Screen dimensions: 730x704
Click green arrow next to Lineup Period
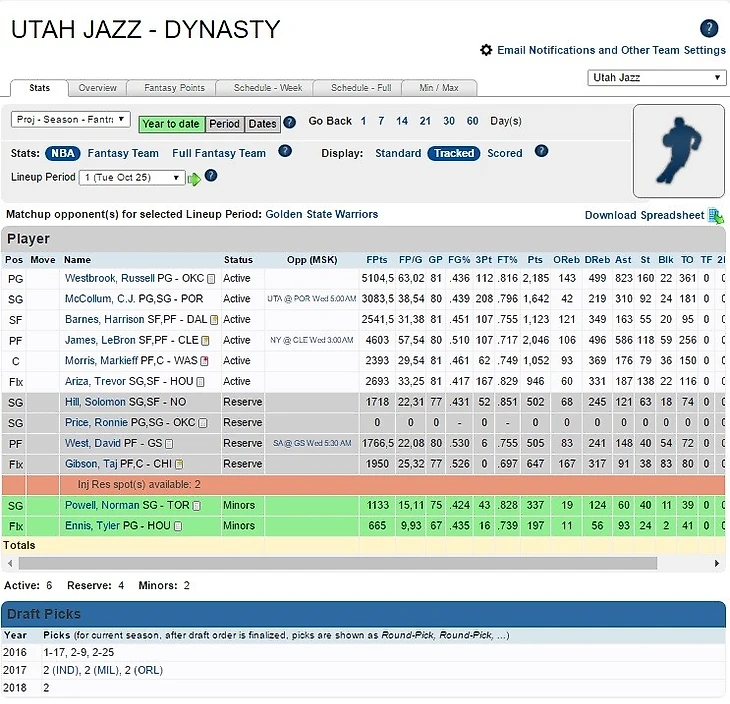[194, 179]
